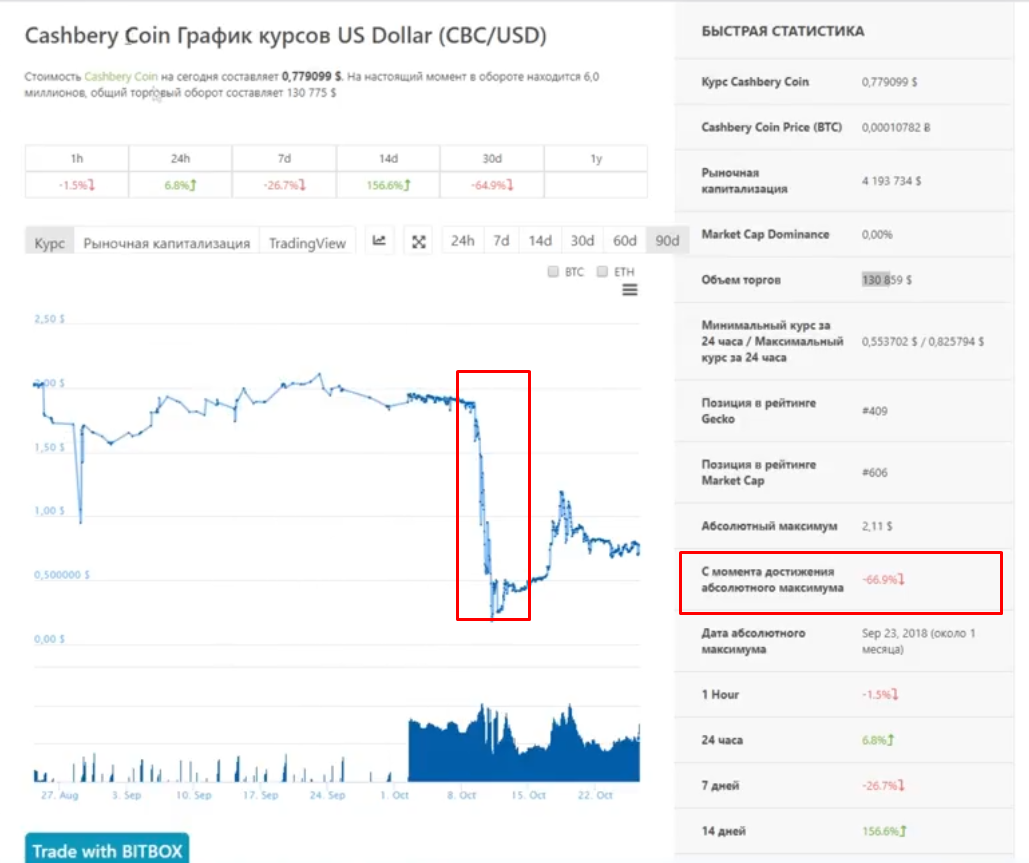Select the 7d chart range
1029x863 pixels.
(501, 241)
